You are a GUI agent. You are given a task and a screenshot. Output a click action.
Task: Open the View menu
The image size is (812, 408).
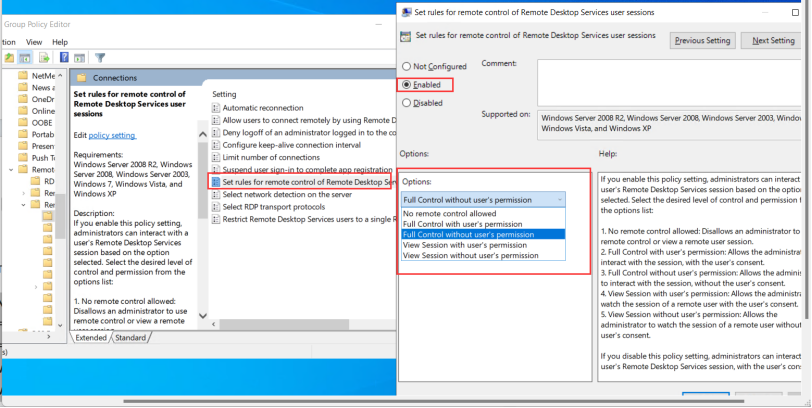click(34, 42)
